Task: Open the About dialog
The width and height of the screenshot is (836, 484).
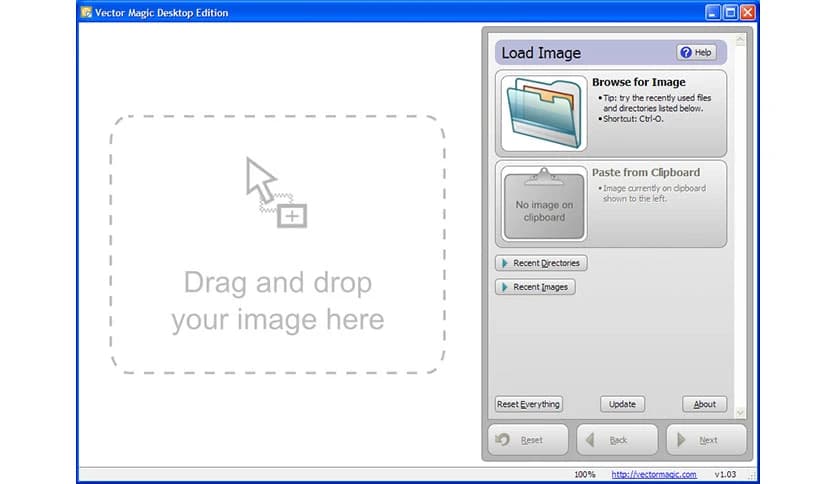Action: [x=704, y=404]
